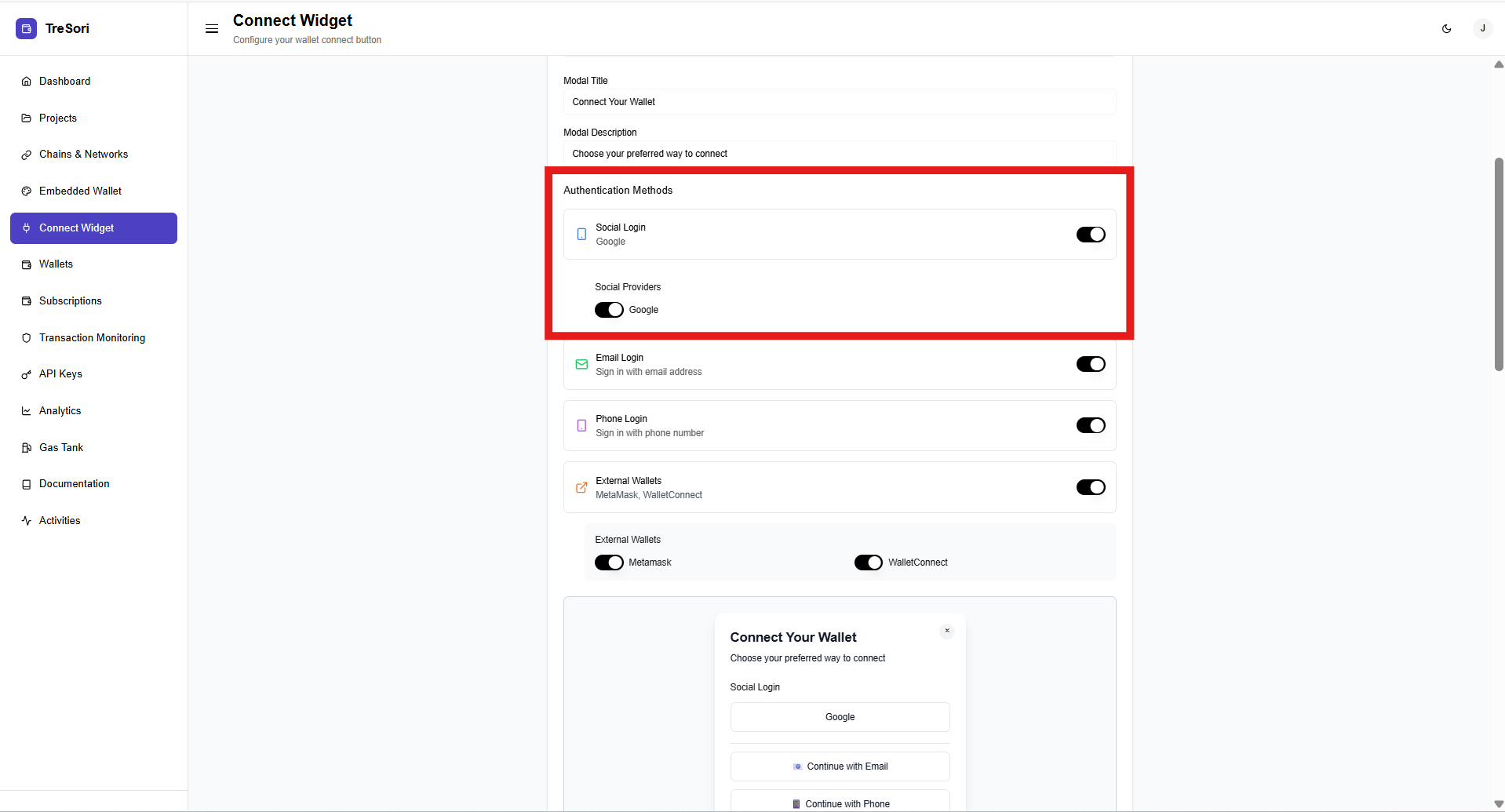
Task: Disable the Social Login toggle
Action: (x=1090, y=235)
